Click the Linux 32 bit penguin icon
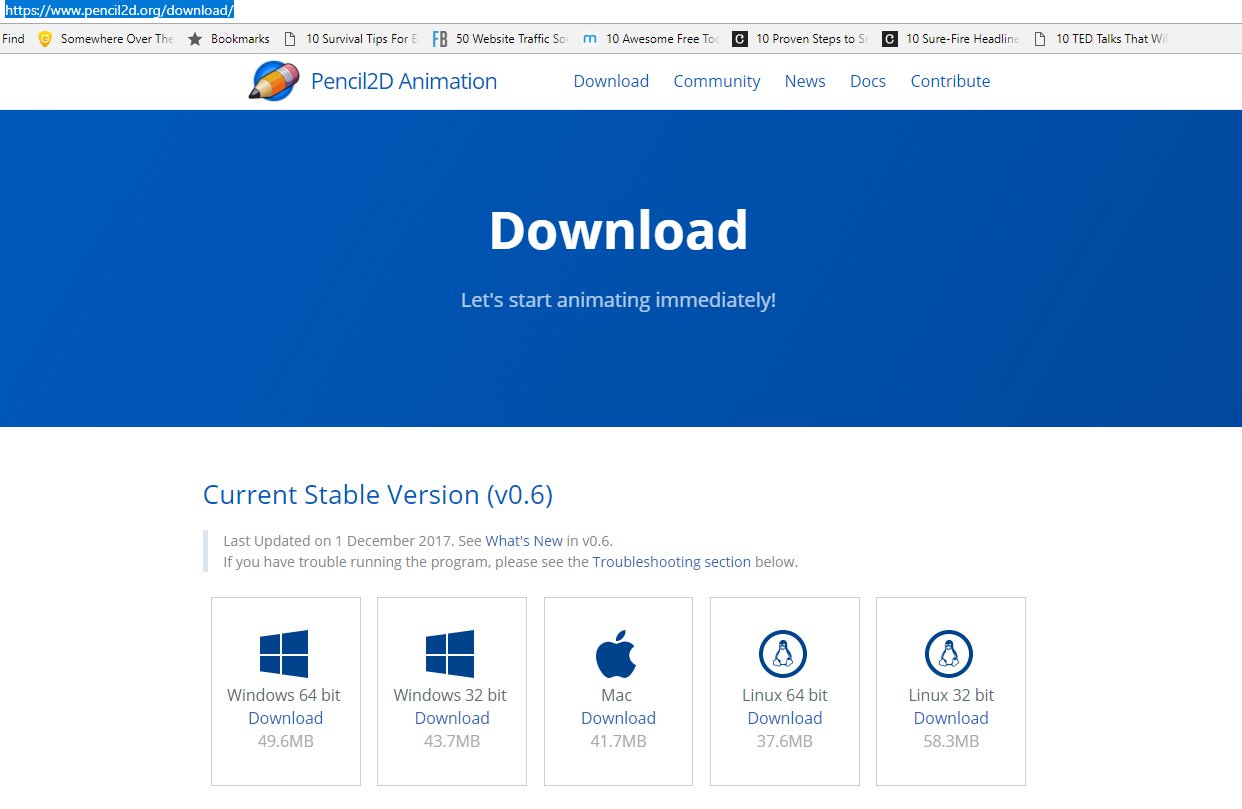The height and width of the screenshot is (809, 1242). [949, 655]
